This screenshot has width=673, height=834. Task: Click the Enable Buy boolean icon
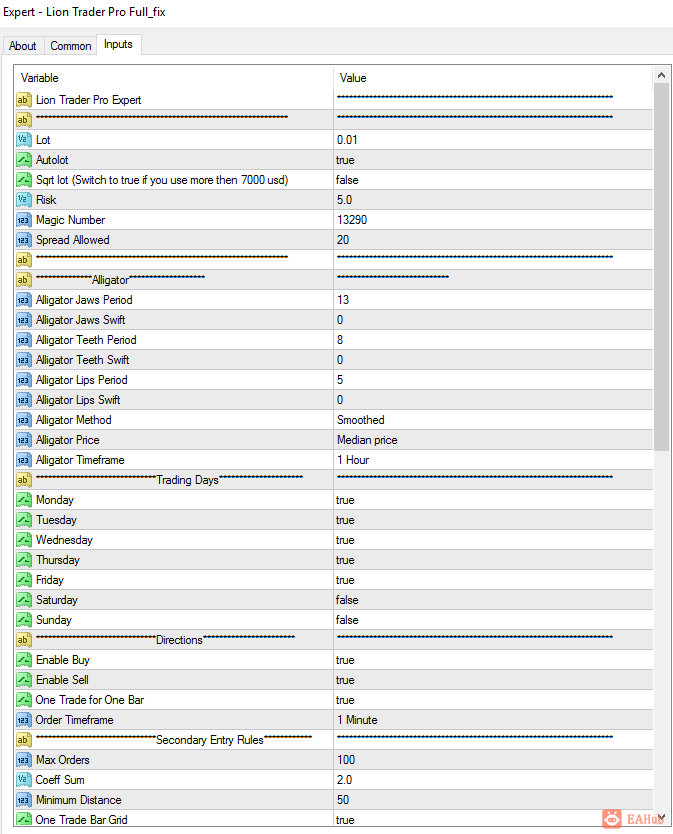coord(23,660)
